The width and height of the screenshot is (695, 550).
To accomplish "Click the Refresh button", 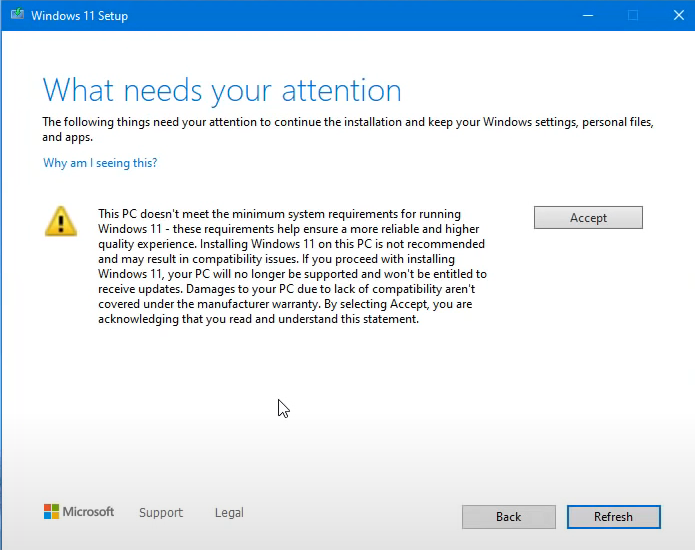I will pos(613,517).
